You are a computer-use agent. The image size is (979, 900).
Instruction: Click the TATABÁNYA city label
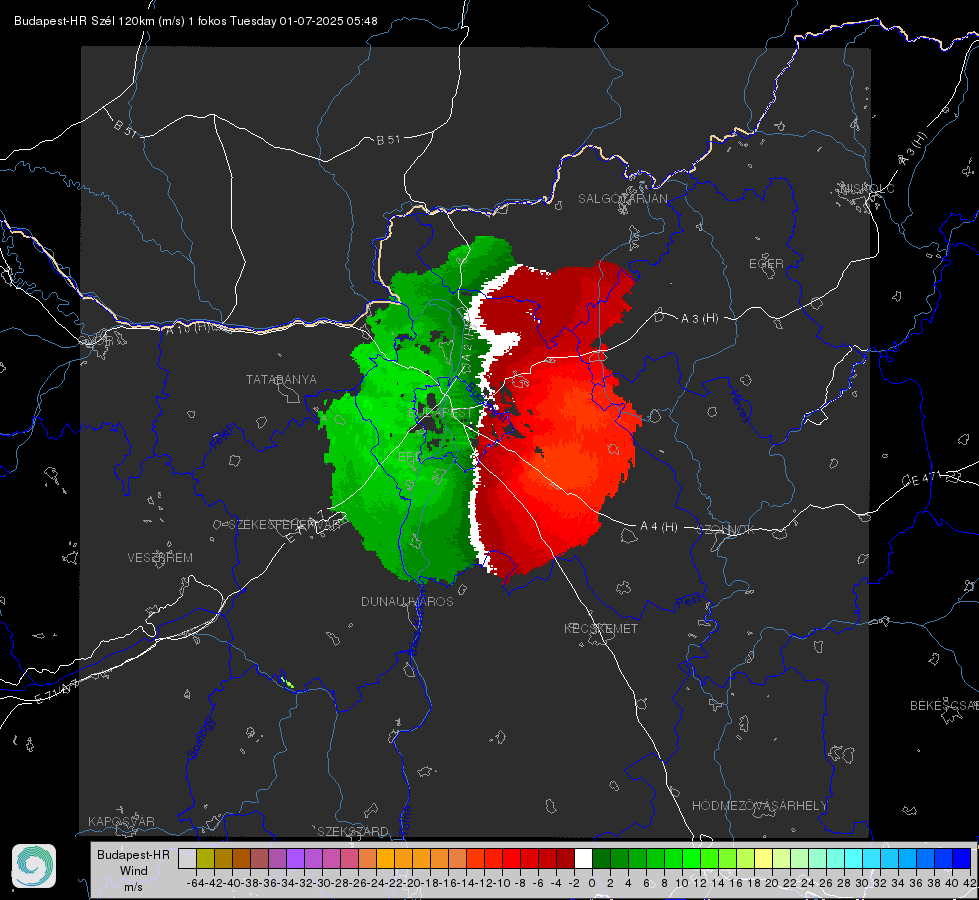tap(281, 380)
